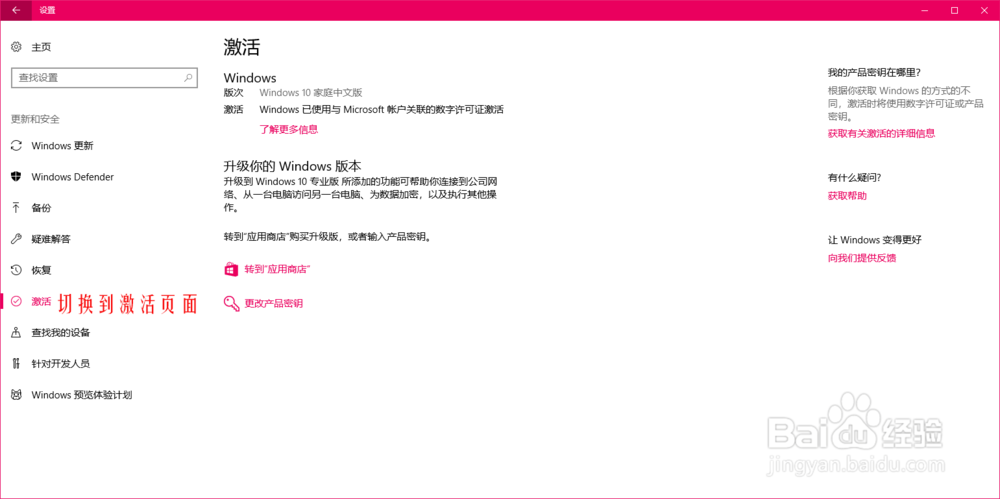Click 转到"应用商店" link

(277, 269)
